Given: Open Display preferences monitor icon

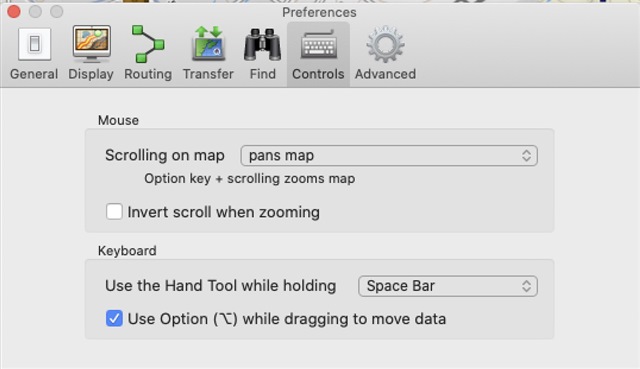Looking at the screenshot, I should tap(91, 44).
